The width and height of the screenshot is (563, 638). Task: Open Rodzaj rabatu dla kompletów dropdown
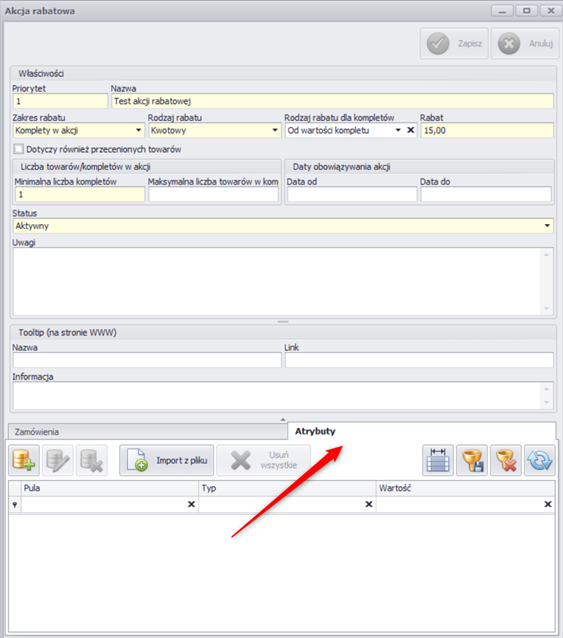(x=398, y=130)
